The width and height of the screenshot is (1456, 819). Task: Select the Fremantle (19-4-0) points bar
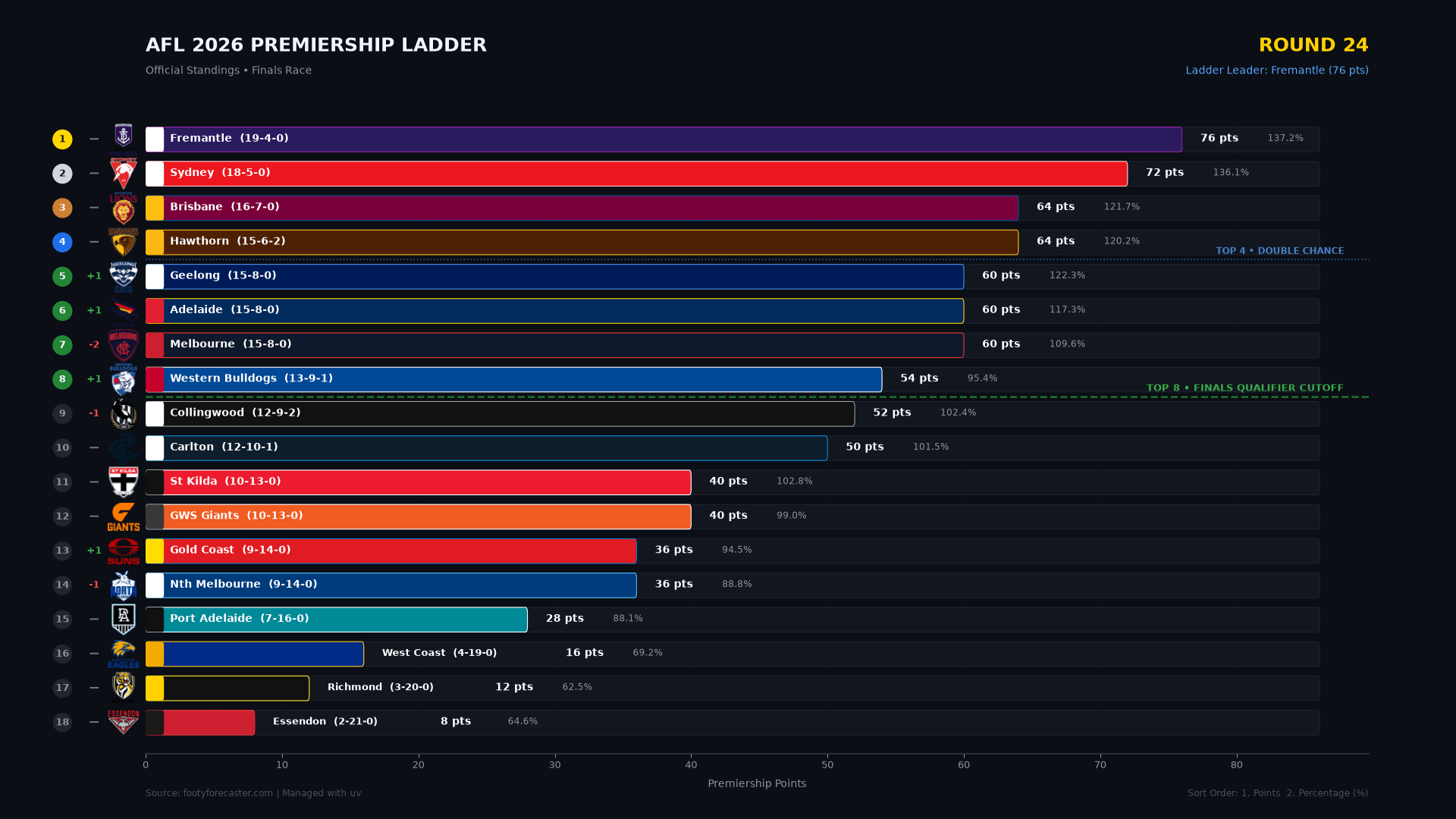(x=664, y=139)
